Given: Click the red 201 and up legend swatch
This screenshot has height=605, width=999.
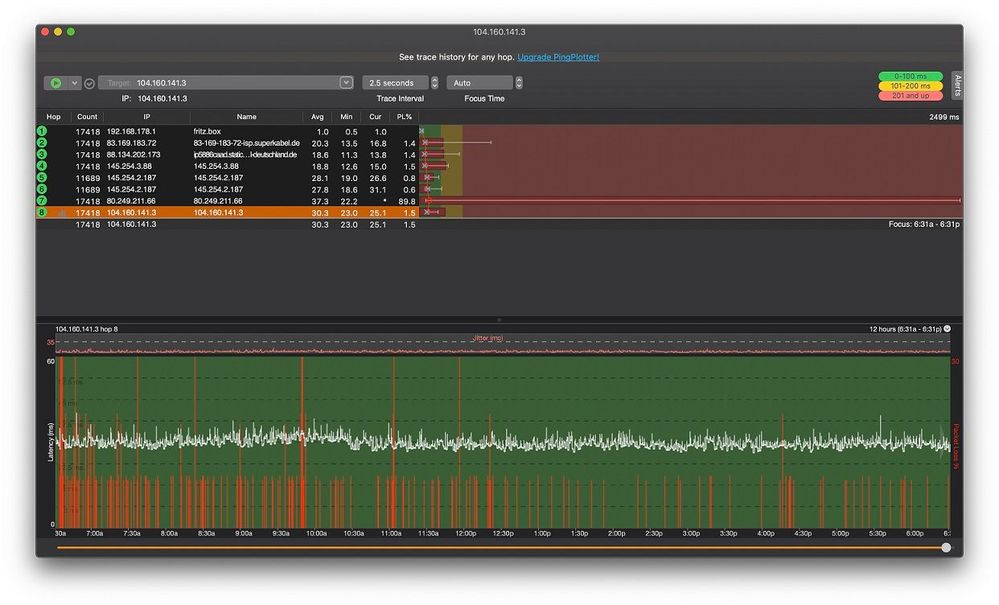Looking at the screenshot, I should click(910, 96).
